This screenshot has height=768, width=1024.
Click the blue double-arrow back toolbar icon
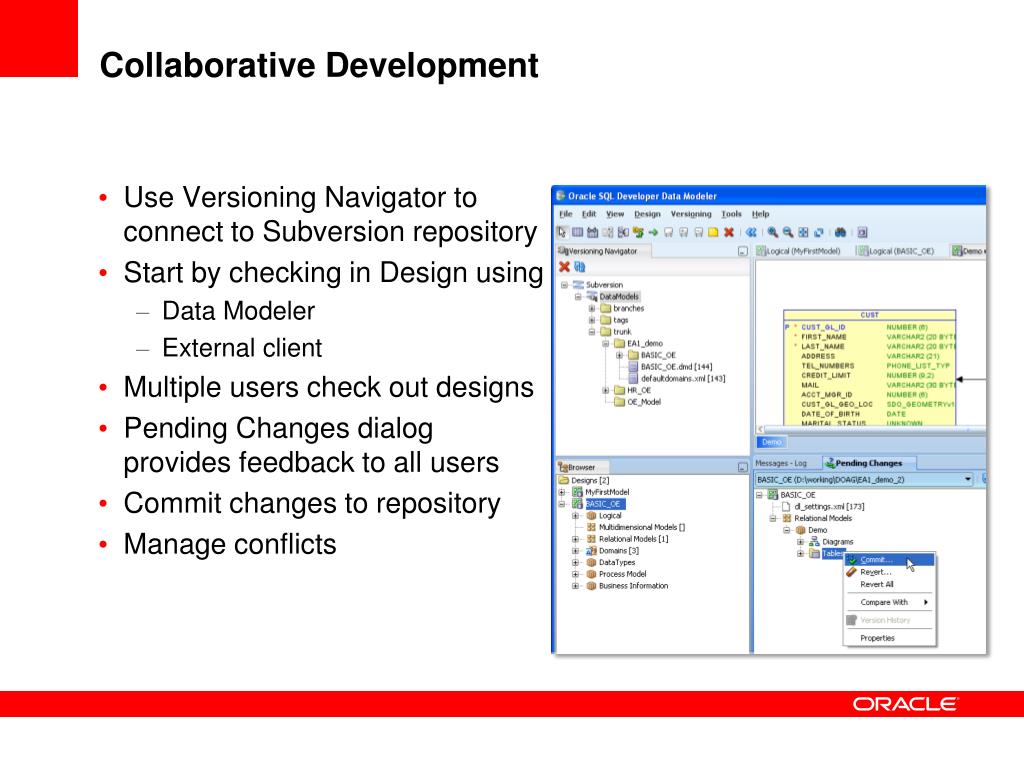751,232
